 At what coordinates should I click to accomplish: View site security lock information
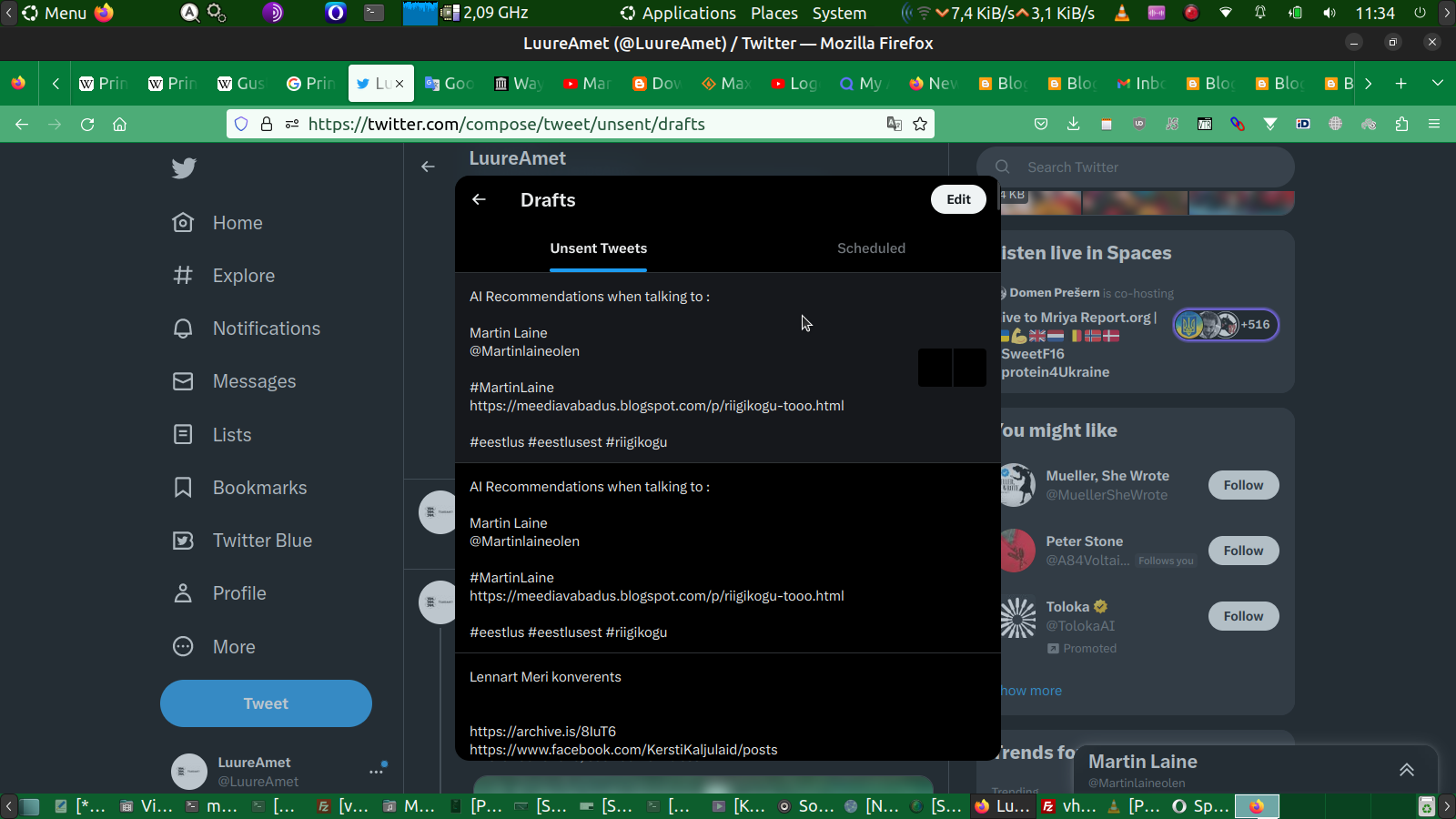pyautogui.click(x=267, y=124)
